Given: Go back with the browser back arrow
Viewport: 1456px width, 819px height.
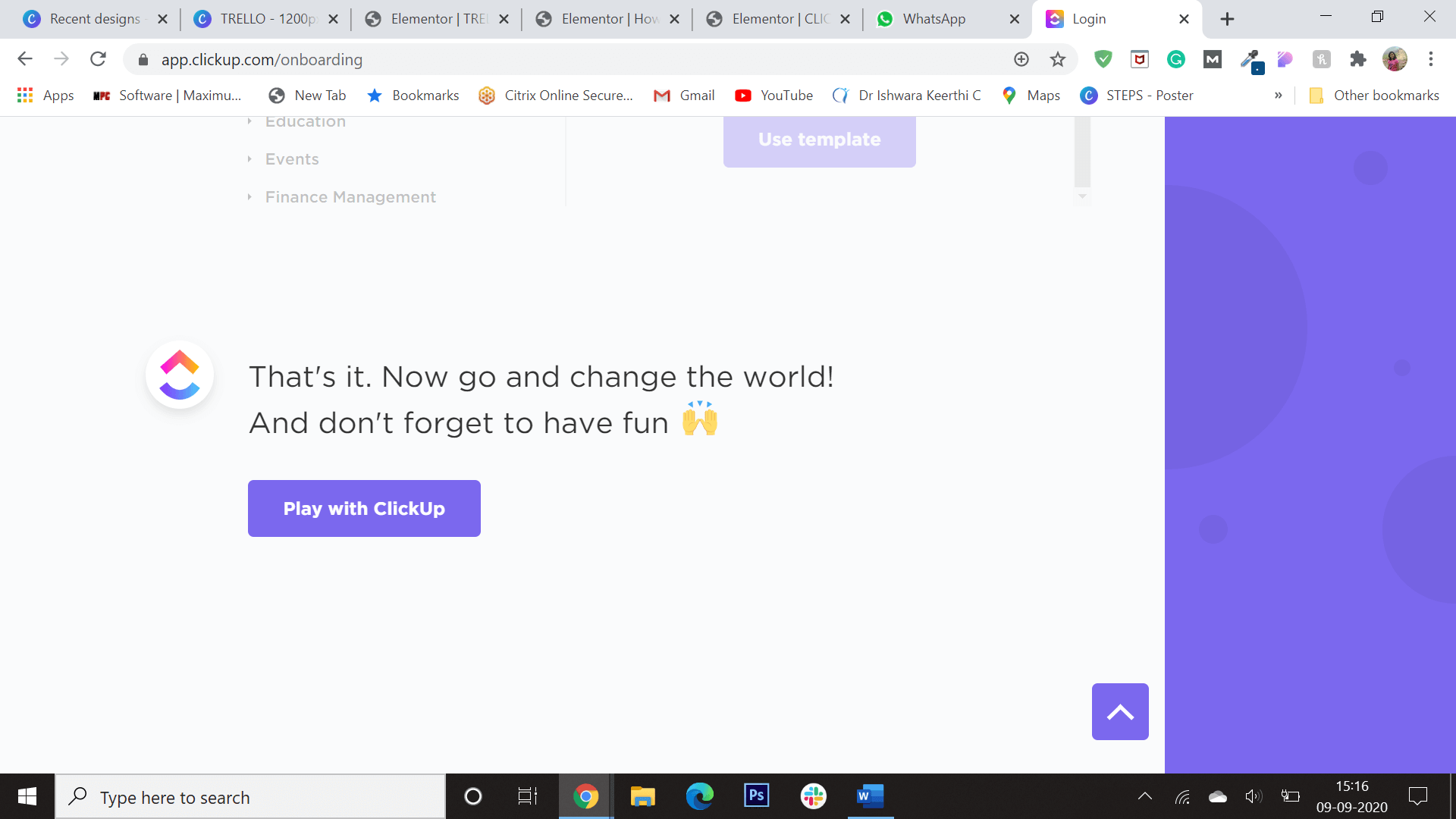Looking at the screenshot, I should click(25, 59).
